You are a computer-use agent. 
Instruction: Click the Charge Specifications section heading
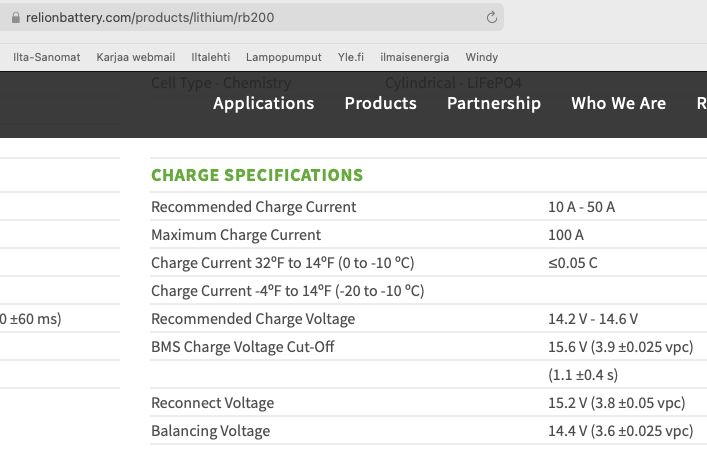[x=257, y=175]
